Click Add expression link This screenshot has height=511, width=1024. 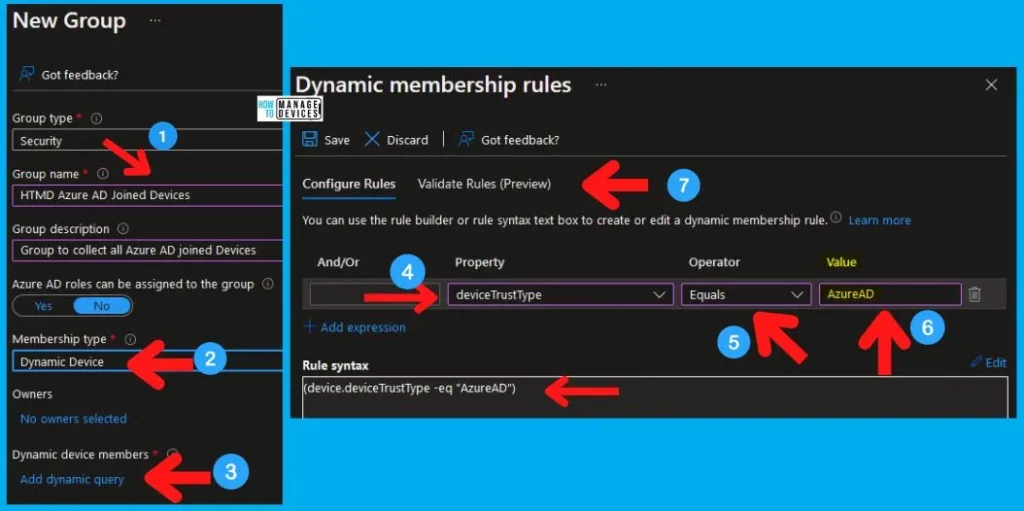tap(362, 327)
